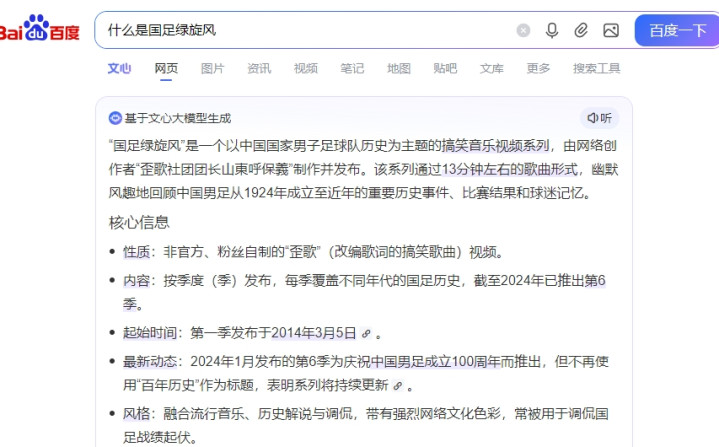Open image search with picture icon
Viewport: 719px width, 447px height.
[611, 30]
